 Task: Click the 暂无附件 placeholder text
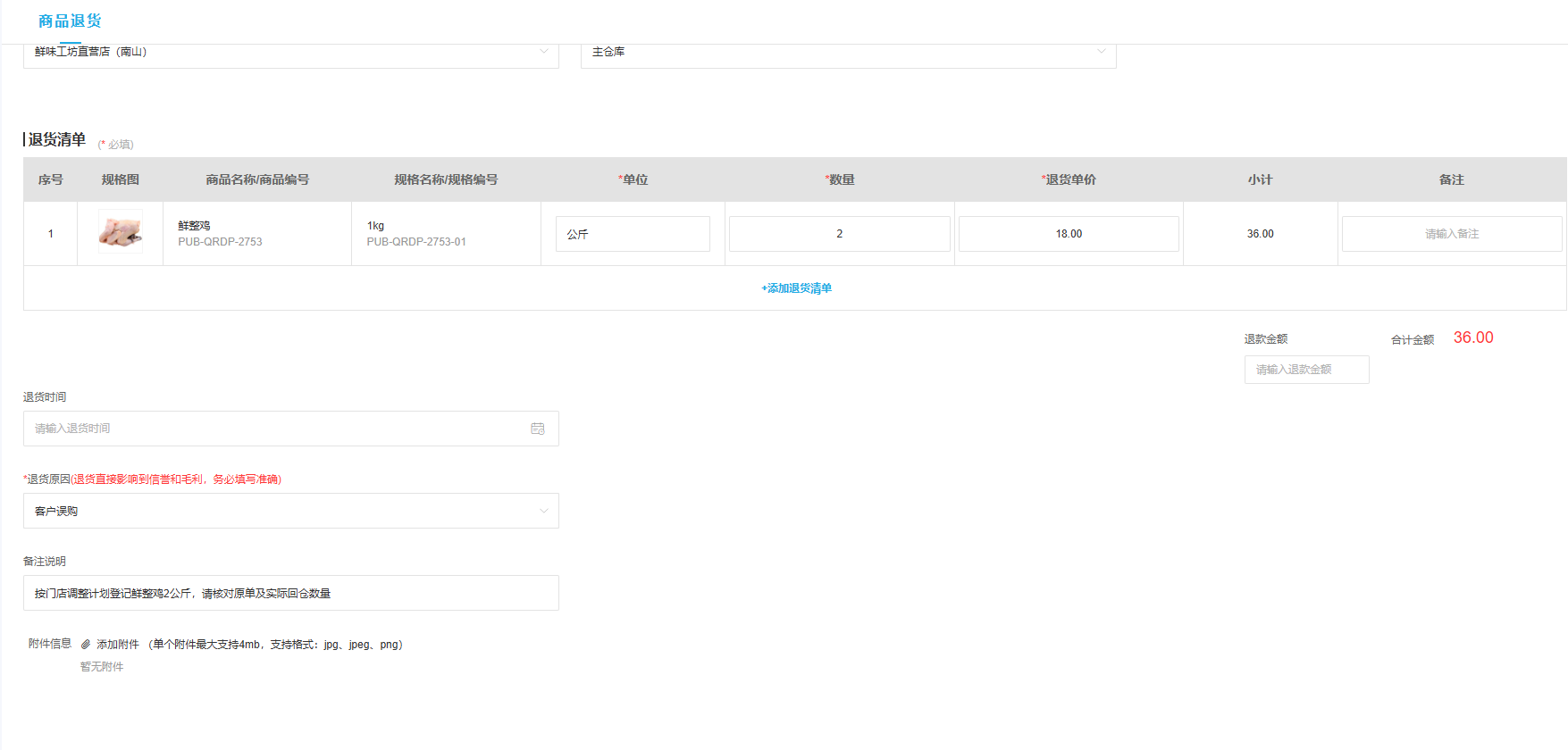click(102, 667)
